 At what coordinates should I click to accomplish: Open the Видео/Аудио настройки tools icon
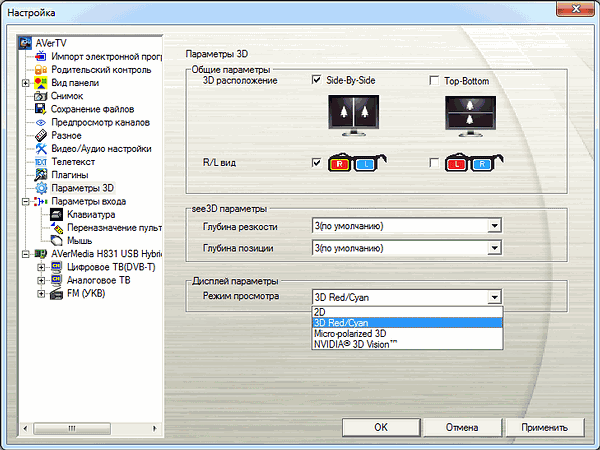(41, 148)
